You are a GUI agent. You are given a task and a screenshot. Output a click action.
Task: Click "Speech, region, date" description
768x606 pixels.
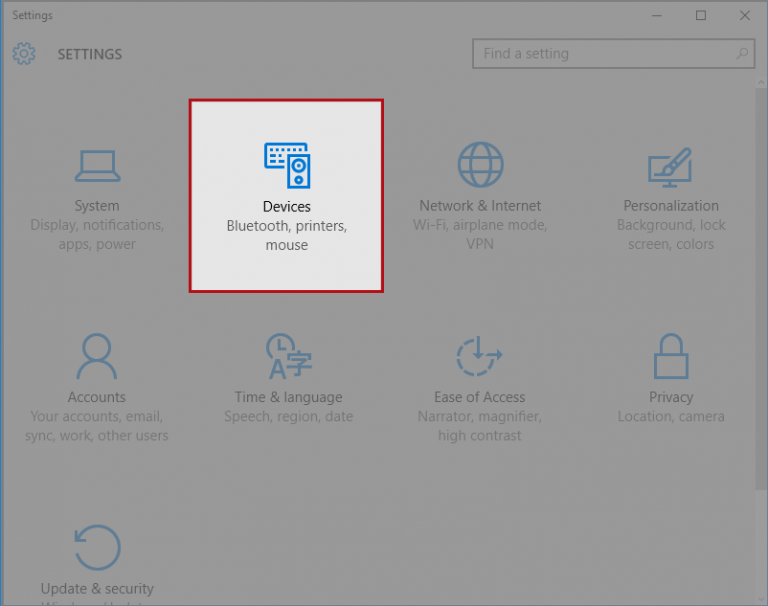click(x=288, y=416)
